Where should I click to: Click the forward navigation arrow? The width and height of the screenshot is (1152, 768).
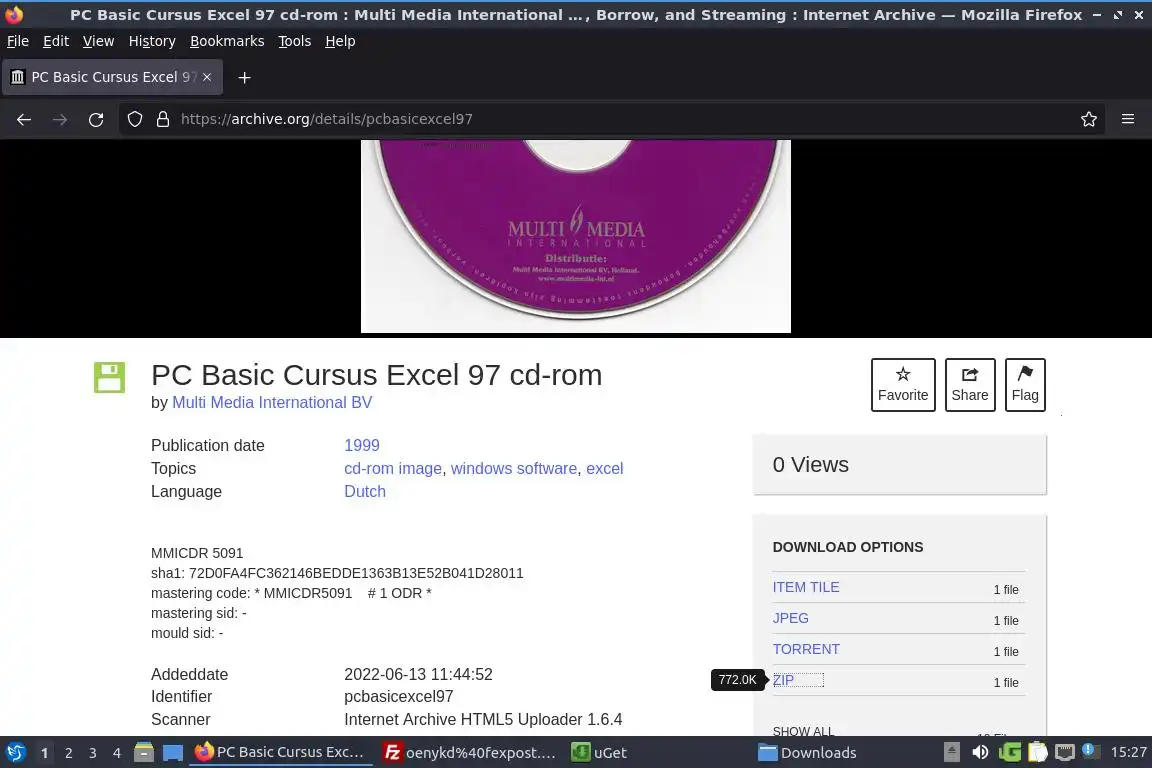(60, 119)
